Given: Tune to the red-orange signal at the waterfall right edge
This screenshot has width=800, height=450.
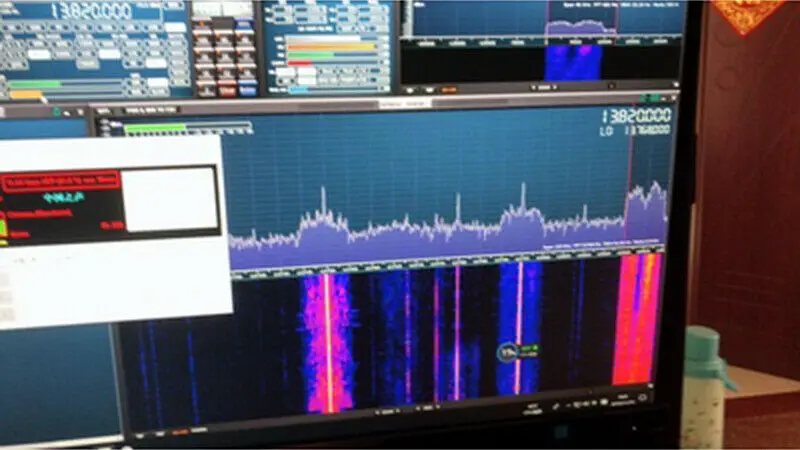Looking at the screenshot, I should click(x=638, y=319).
